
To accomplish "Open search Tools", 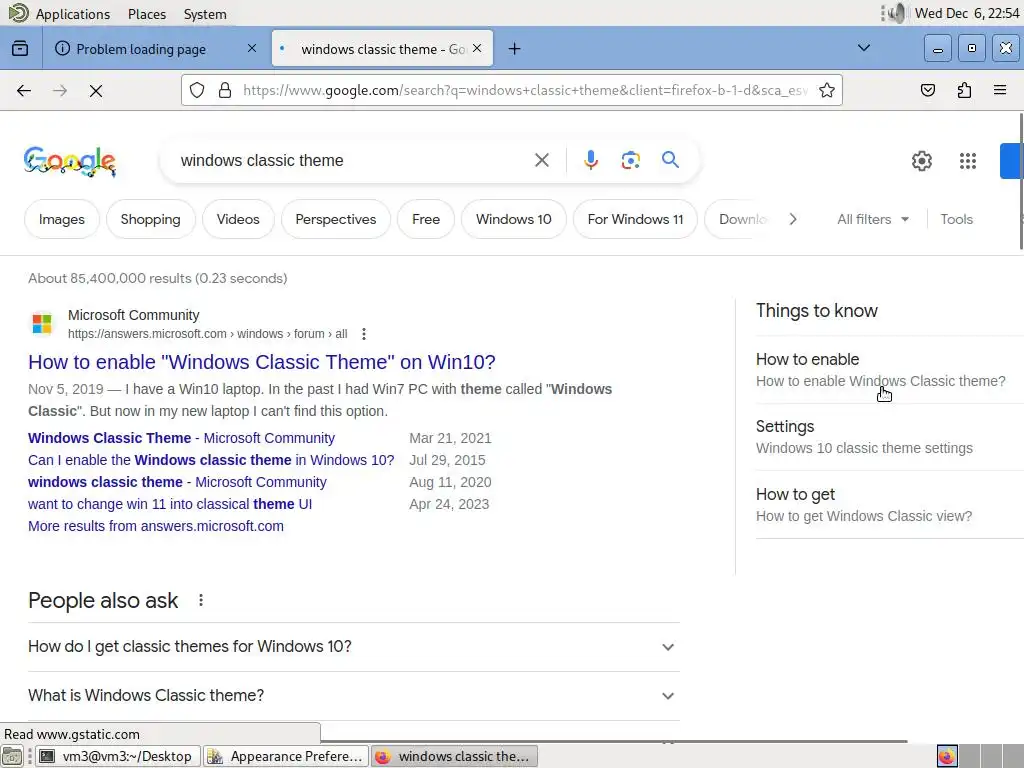I will (956, 219).
